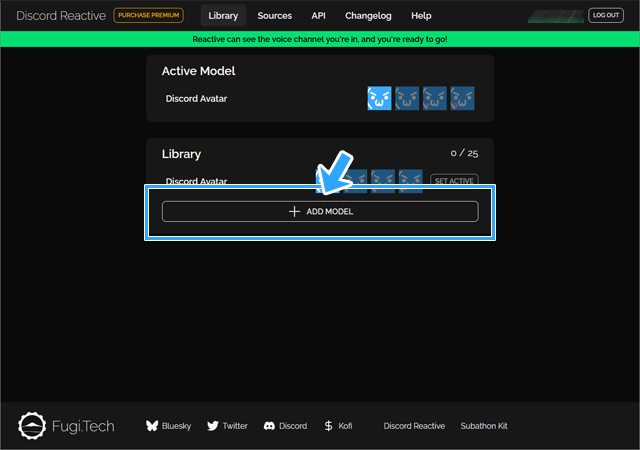The width and height of the screenshot is (640, 450).
Task: Click the last avatar thumbnail in Library row
Action: pos(411,178)
